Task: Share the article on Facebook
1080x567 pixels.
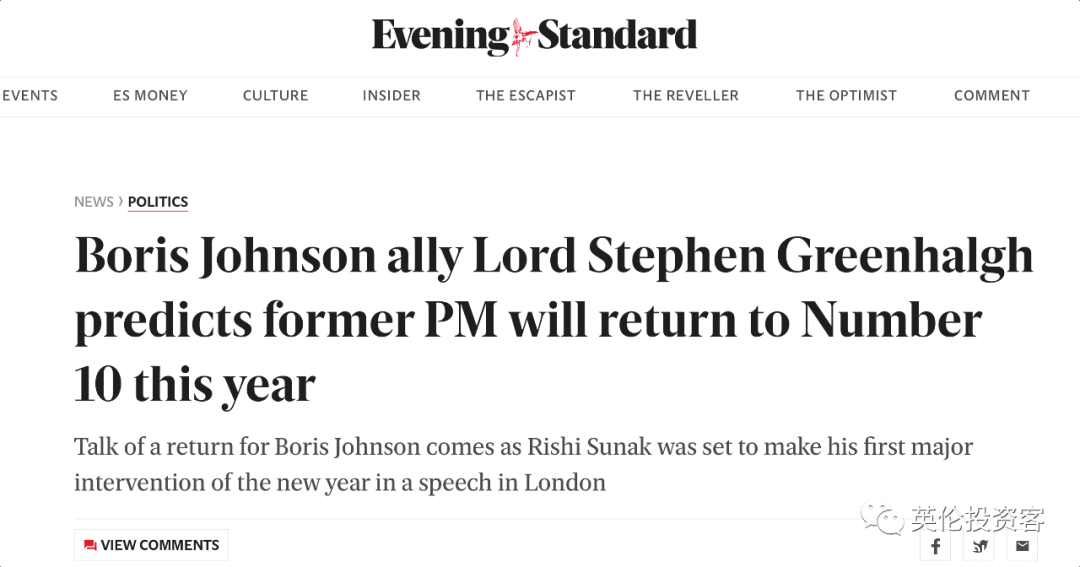Action: [935, 546]
